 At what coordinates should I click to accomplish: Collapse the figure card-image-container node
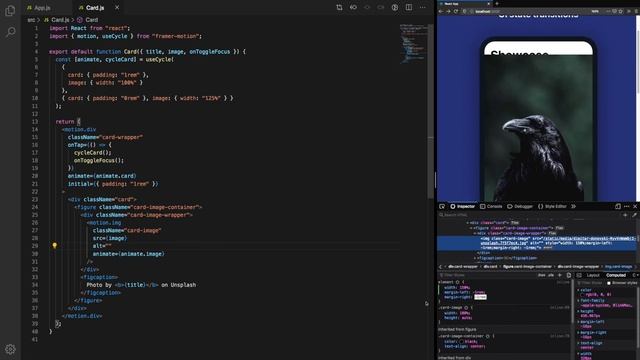click(471, 228)
